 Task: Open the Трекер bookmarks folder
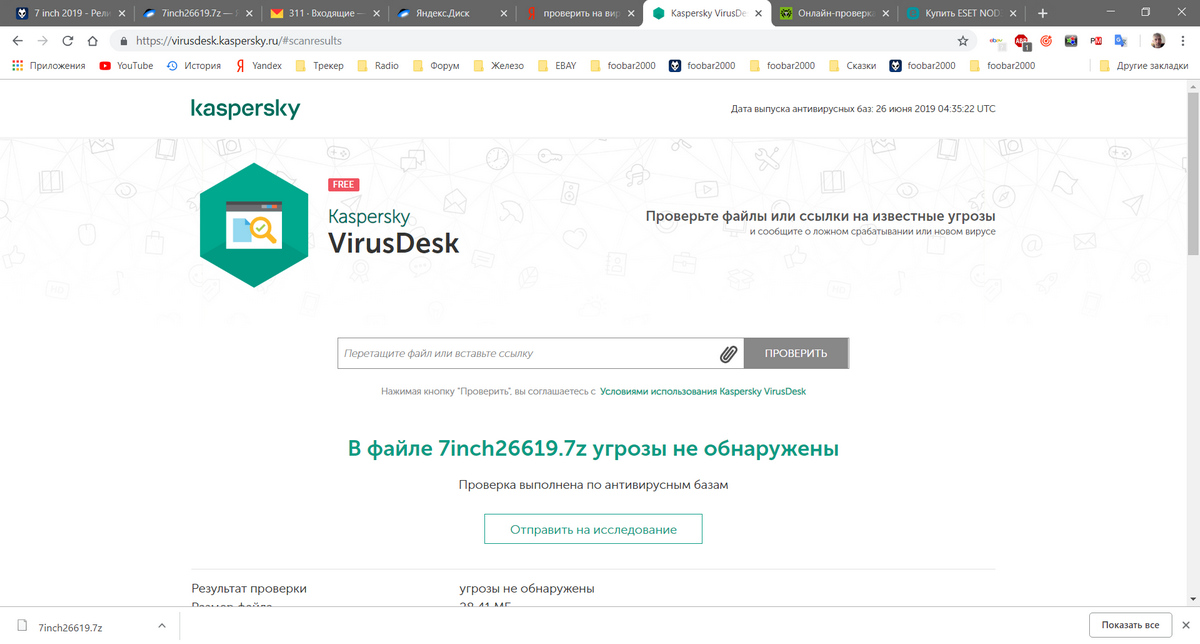[x=318, y=65]
